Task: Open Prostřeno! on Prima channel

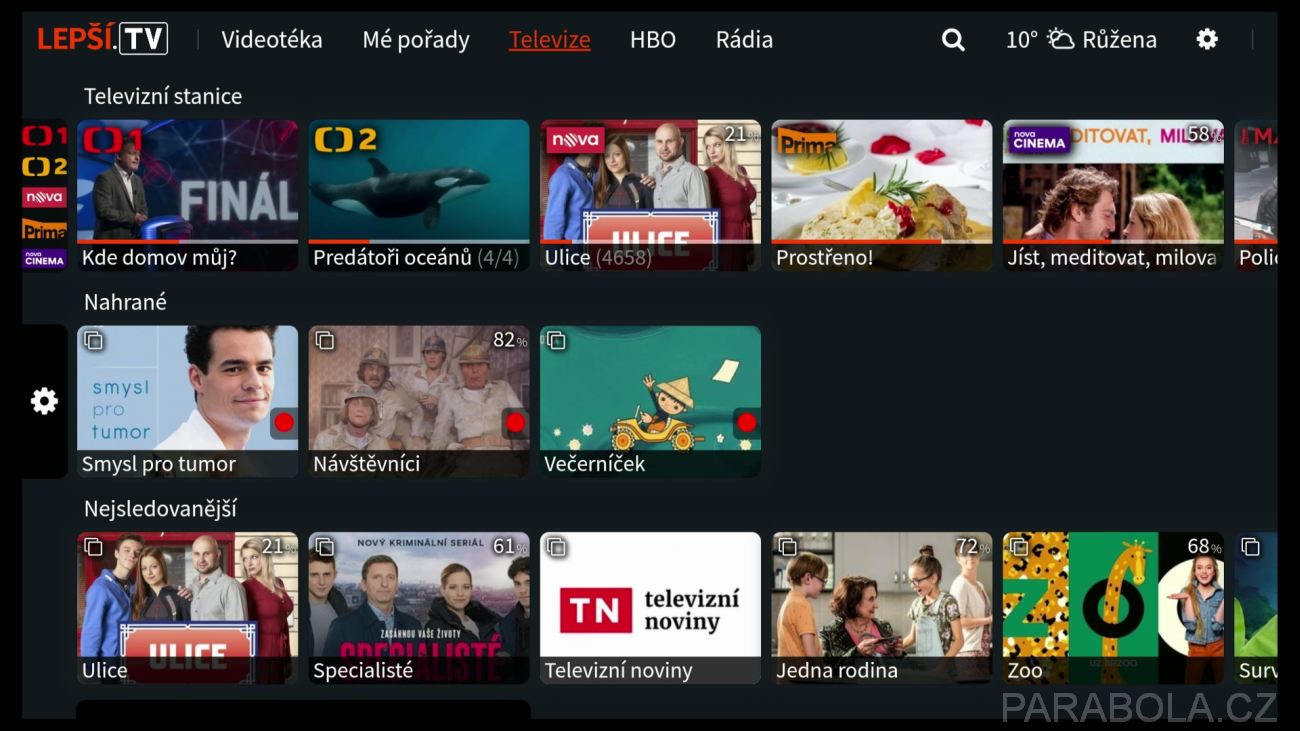Action: 882,195
